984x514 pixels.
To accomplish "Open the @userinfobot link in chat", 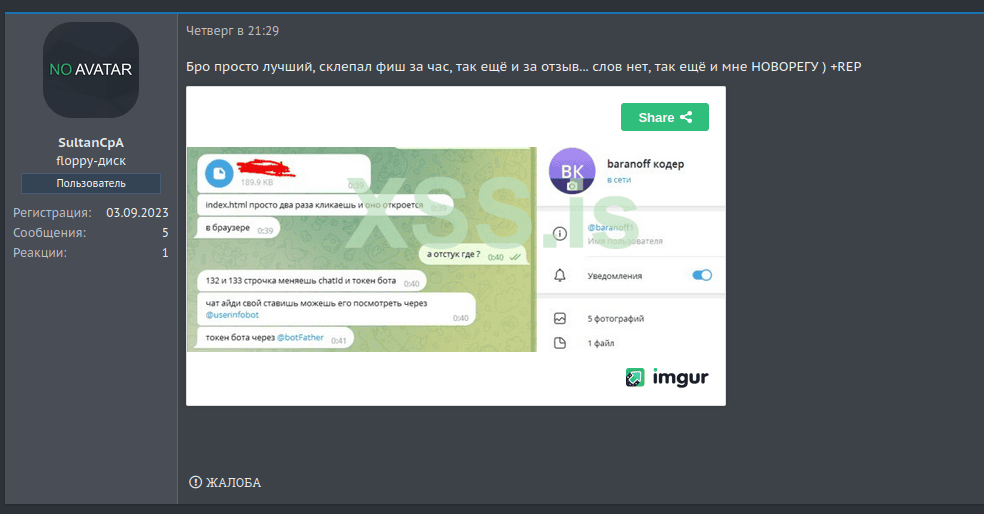I will [232, 315].
